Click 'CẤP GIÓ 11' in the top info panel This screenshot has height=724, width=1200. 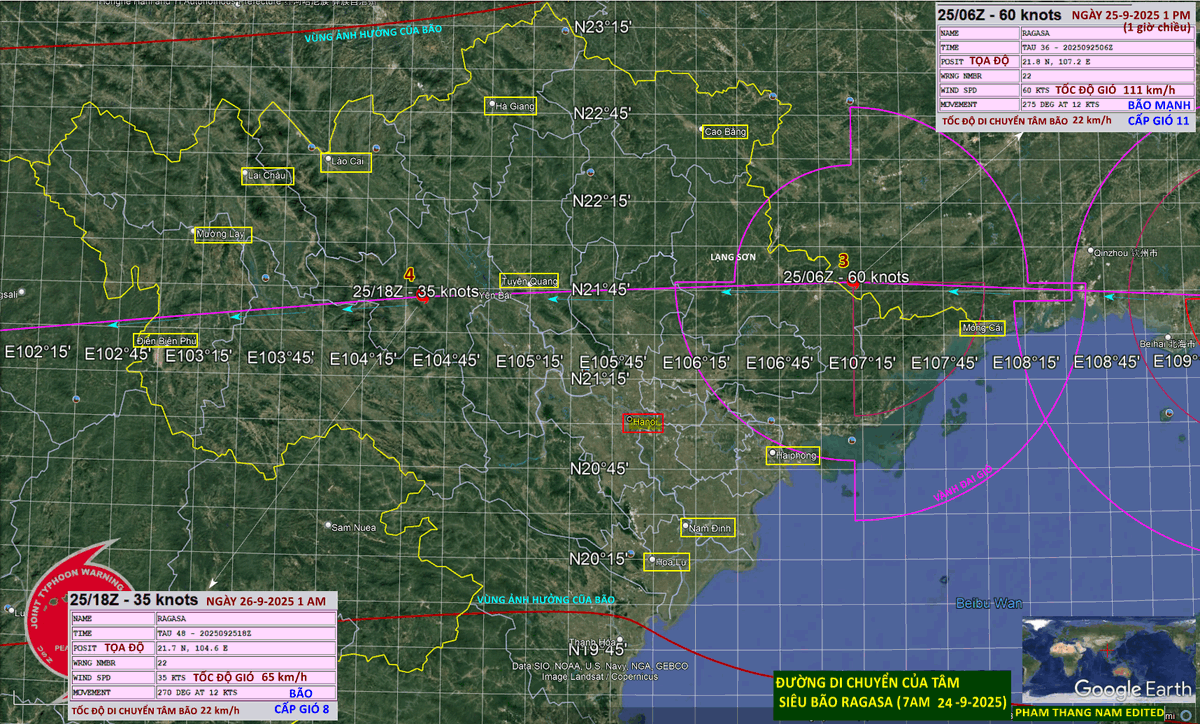pyautogui.click(x=1158, y=120)
